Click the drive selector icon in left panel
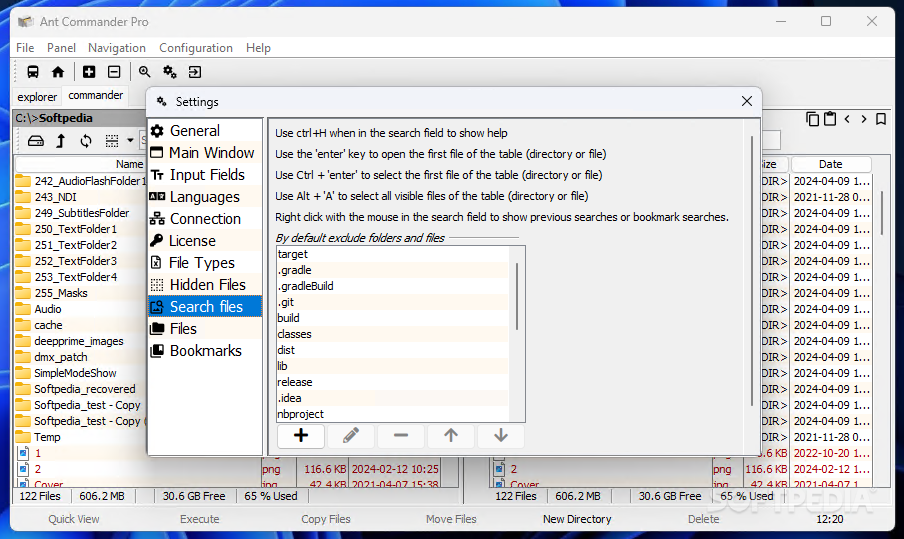The height and width of the screenshot is (539, 904). pos(36,141)
